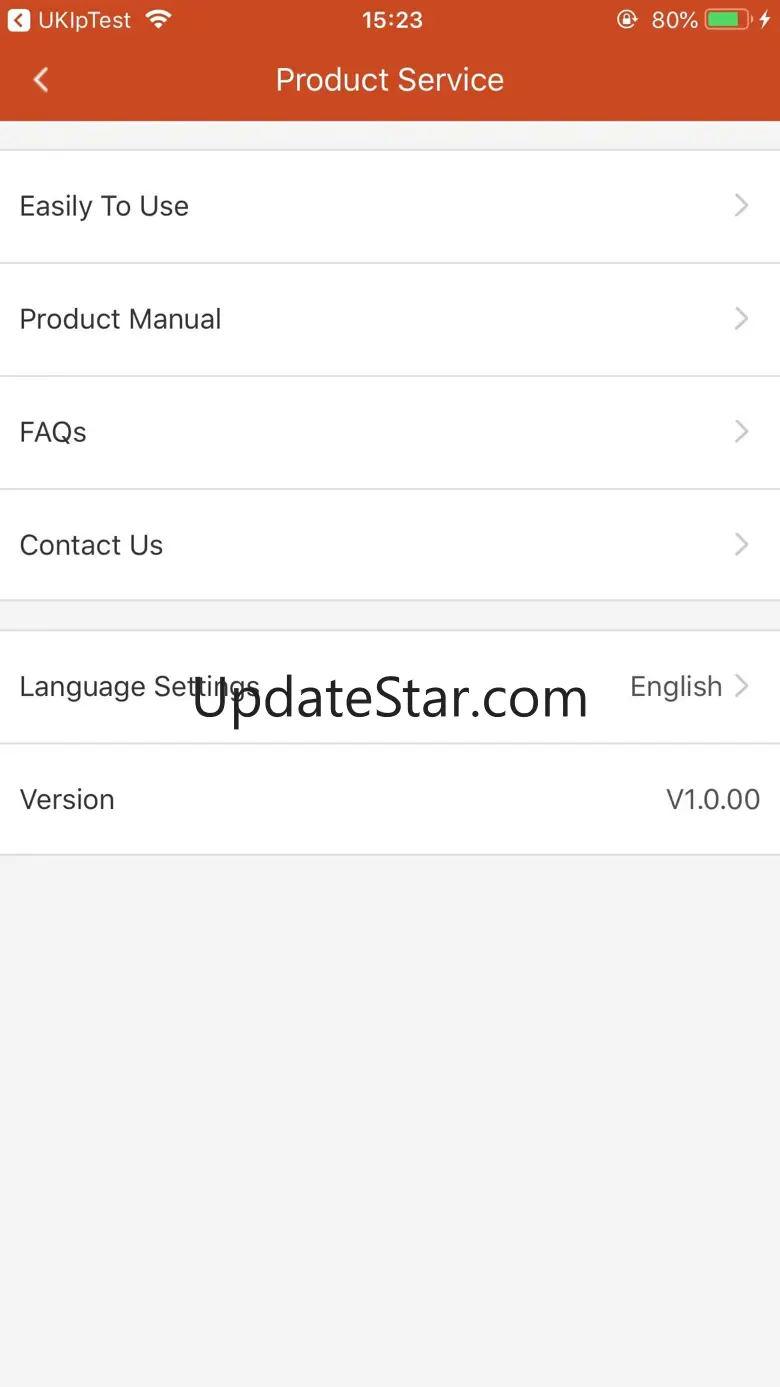This screenshot has width=780, height=1387.
Task: Tap the chevron on Product Manual row
Action: point(741,319)
